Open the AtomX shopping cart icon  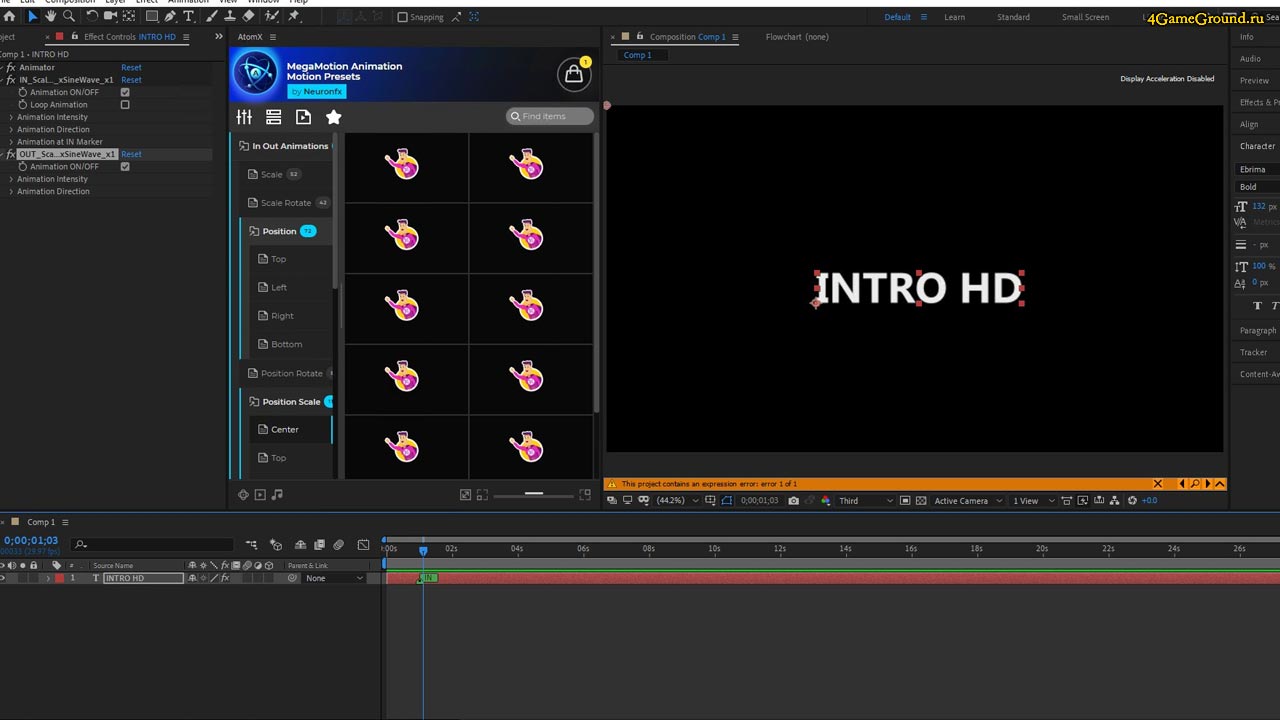(573, 74)
